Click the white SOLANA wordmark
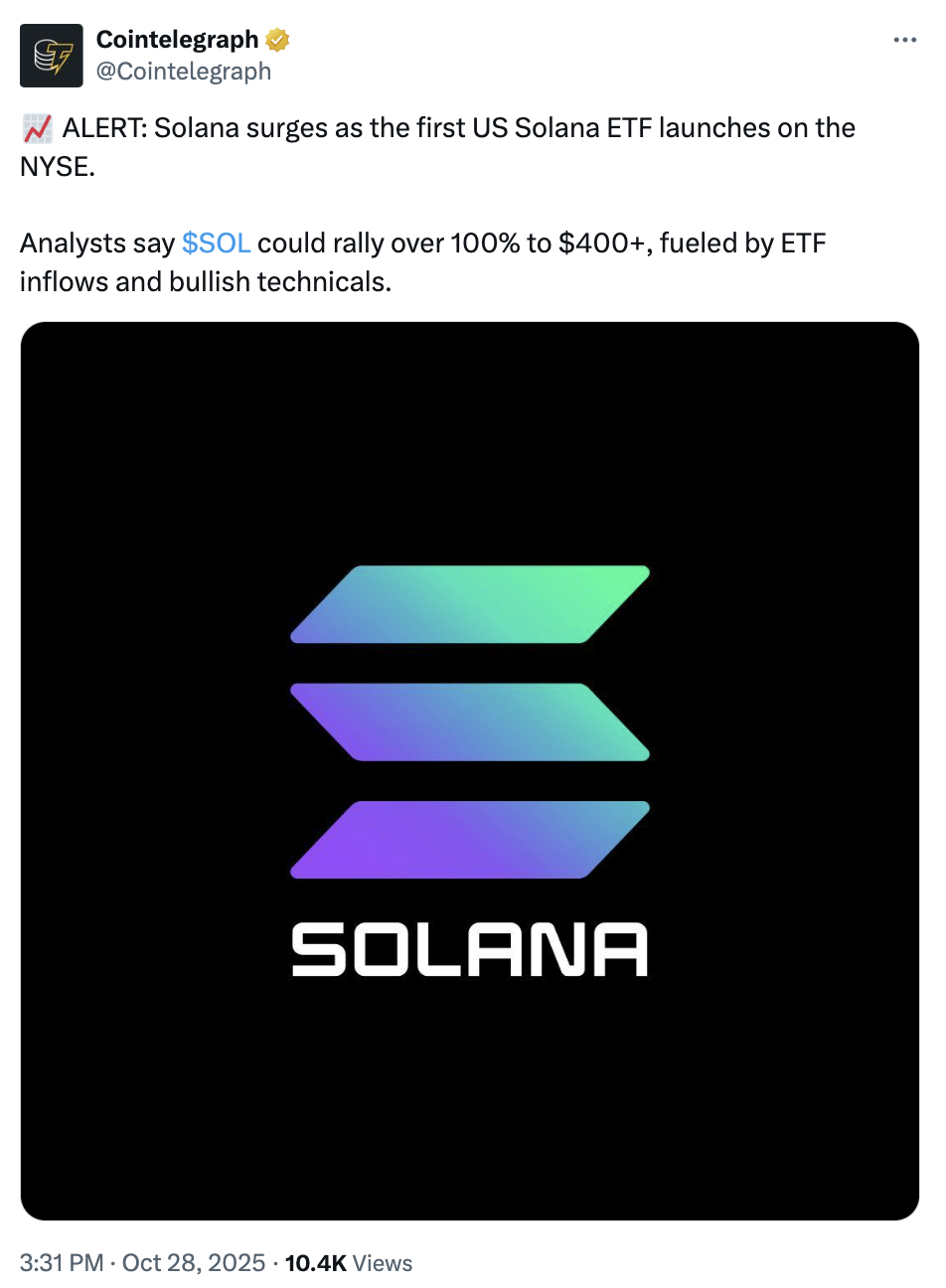Image resolution: width=946 pixels, height=1288 pixels. point(470,949)
